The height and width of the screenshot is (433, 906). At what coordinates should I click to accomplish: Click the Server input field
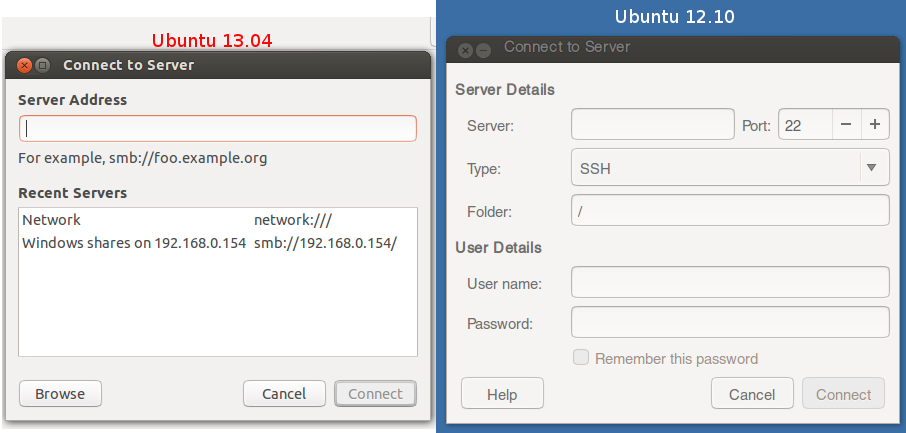click(652, 124)
